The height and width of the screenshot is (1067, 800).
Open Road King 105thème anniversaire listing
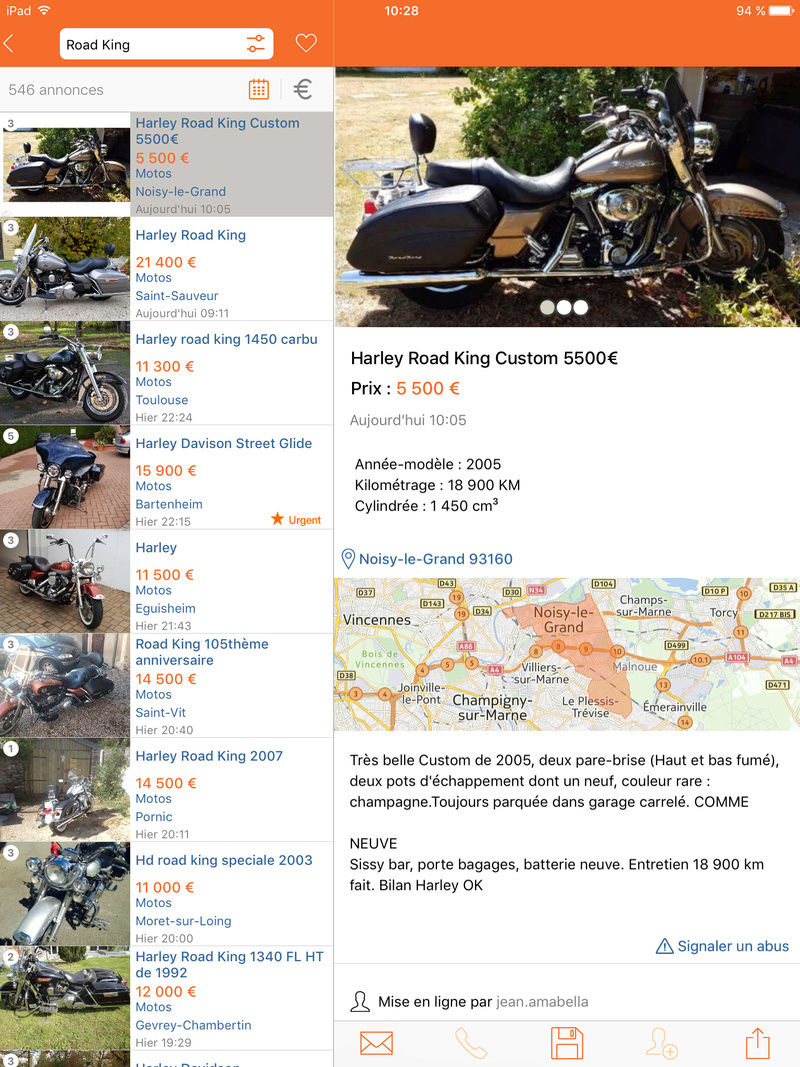[x=167, y=685]
